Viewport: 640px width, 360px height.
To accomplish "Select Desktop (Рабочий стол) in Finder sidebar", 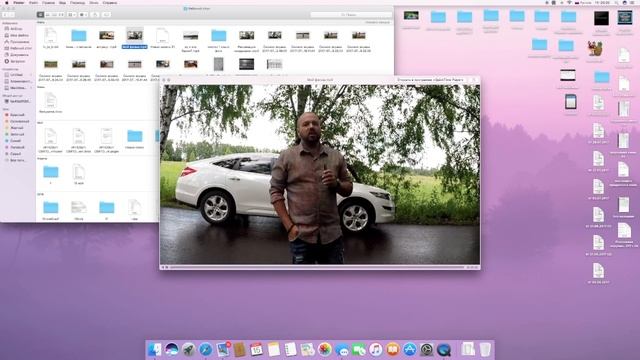I will (18, 48).
